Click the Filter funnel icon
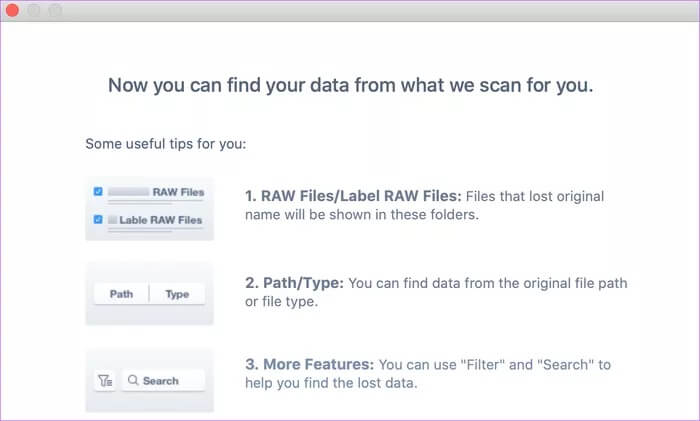The height and width of the screenshot is (421, 700). pyautogui.click(x=105, y=380)
